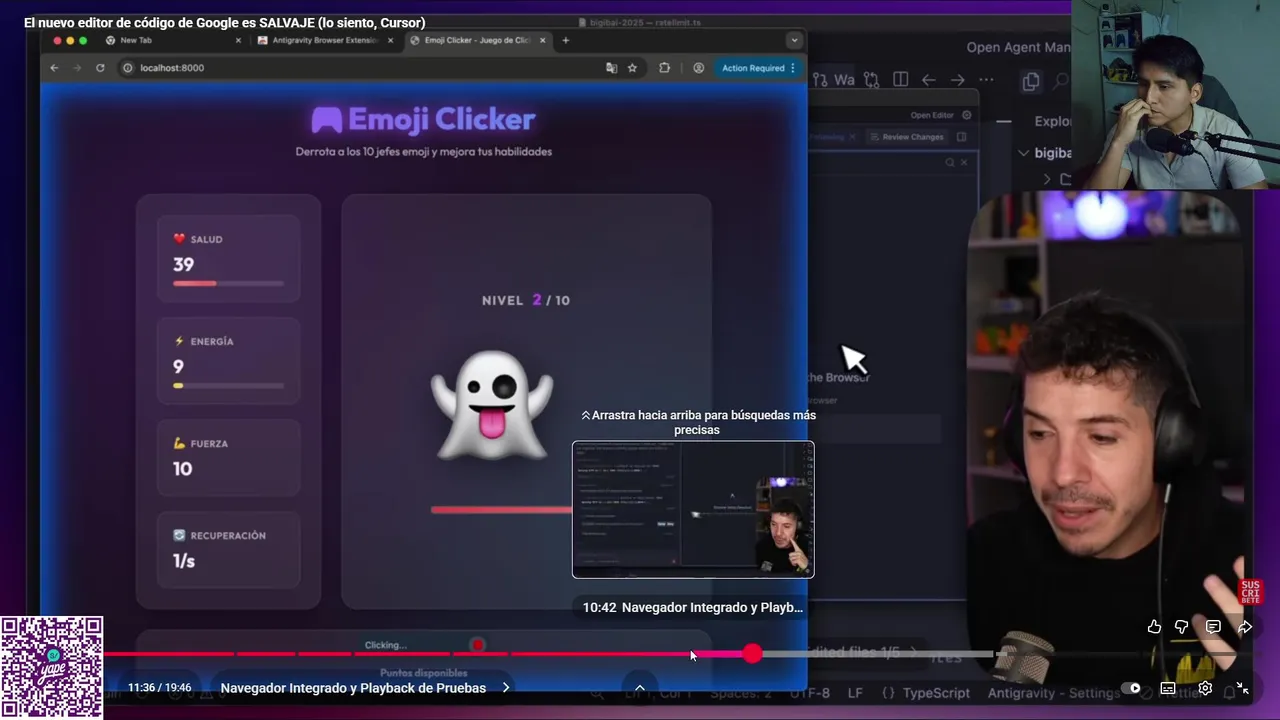Click the translate page icon in address bar

tap(611, 68)
